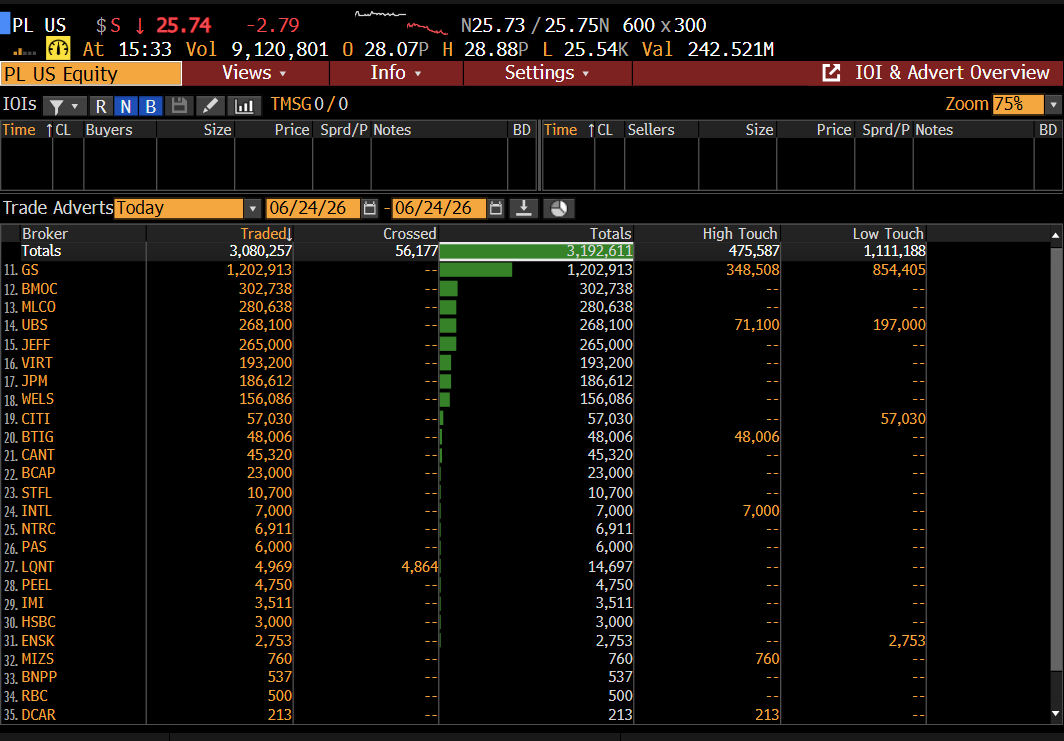The image size is (1064, 741).
Task: Click the save disk icon in IOIs toolbar
Action: point(179,106)
